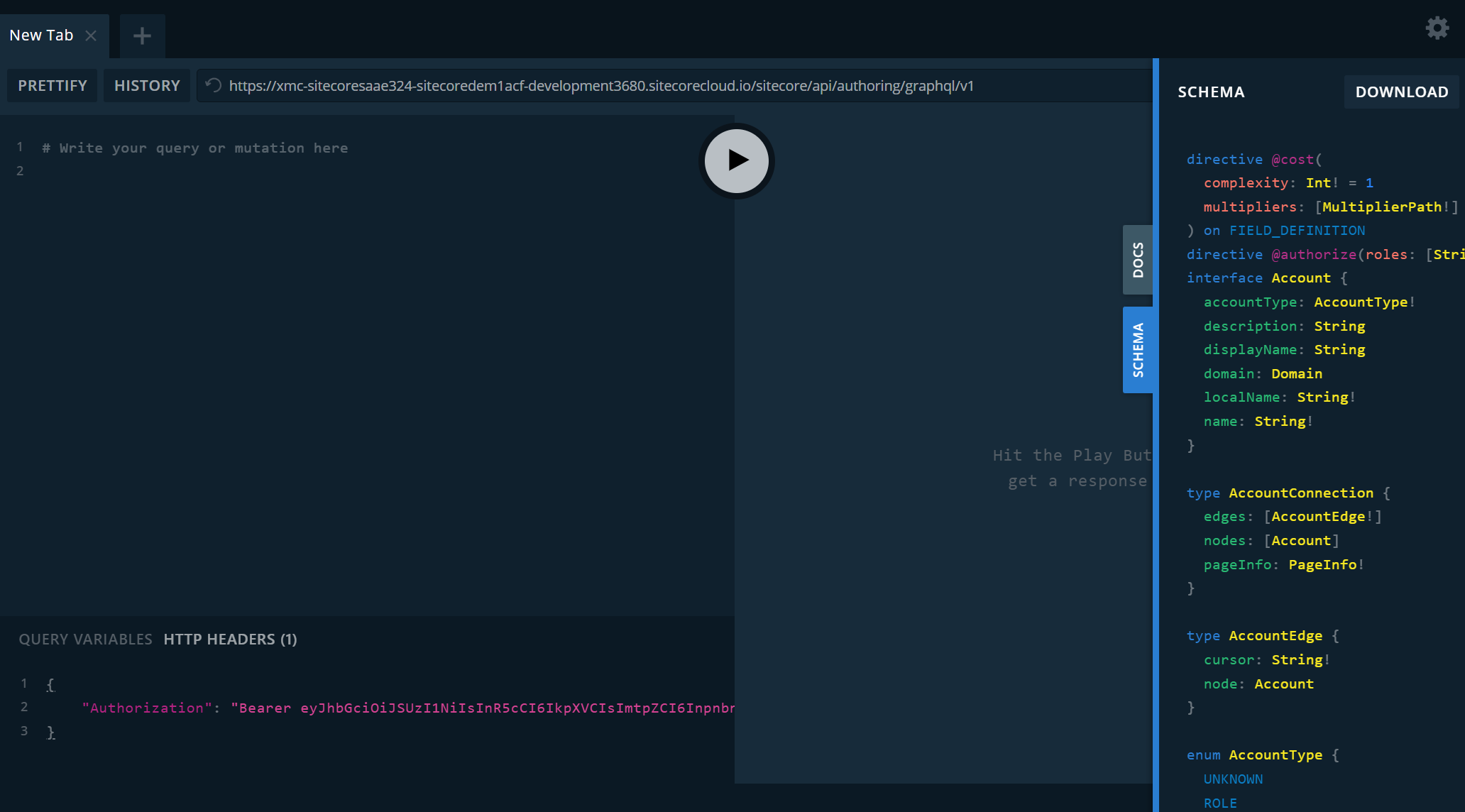Click the 'directive @cost(' schema line
Viewport: 1465px width, 812px height.
(1254, 160)
